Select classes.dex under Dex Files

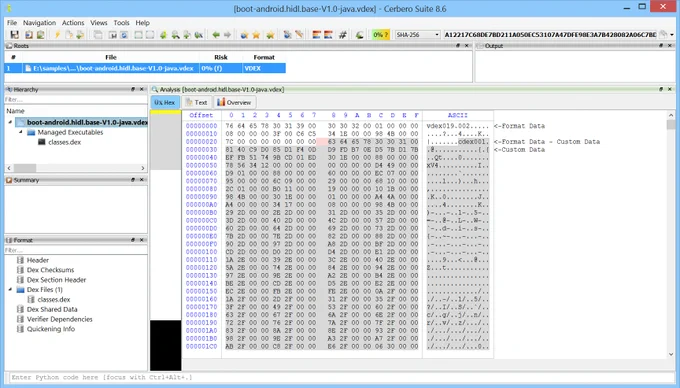point(54,299)
